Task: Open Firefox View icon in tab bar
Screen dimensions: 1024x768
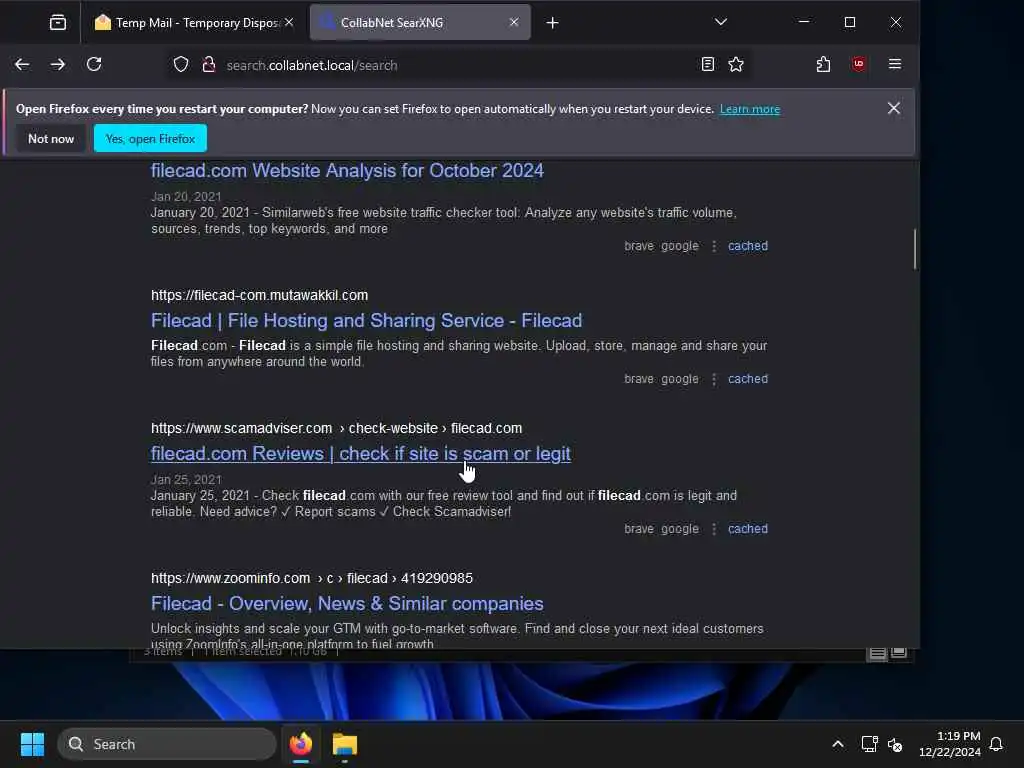Action: (x=58, y=23)
